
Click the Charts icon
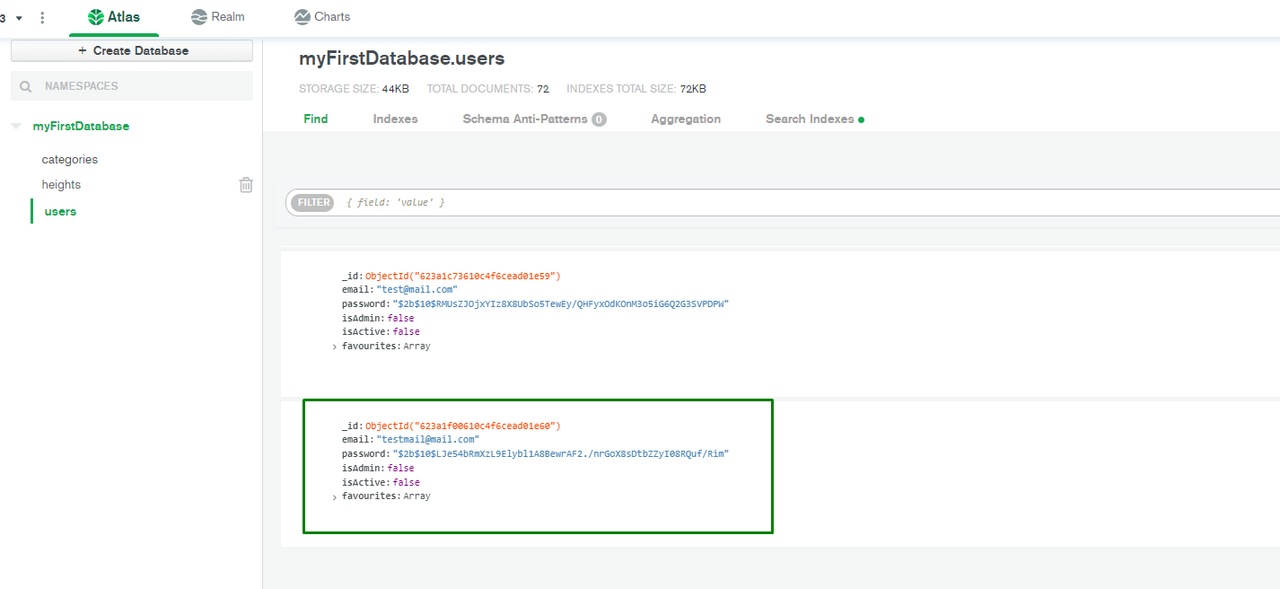click(x=302, y=17)
